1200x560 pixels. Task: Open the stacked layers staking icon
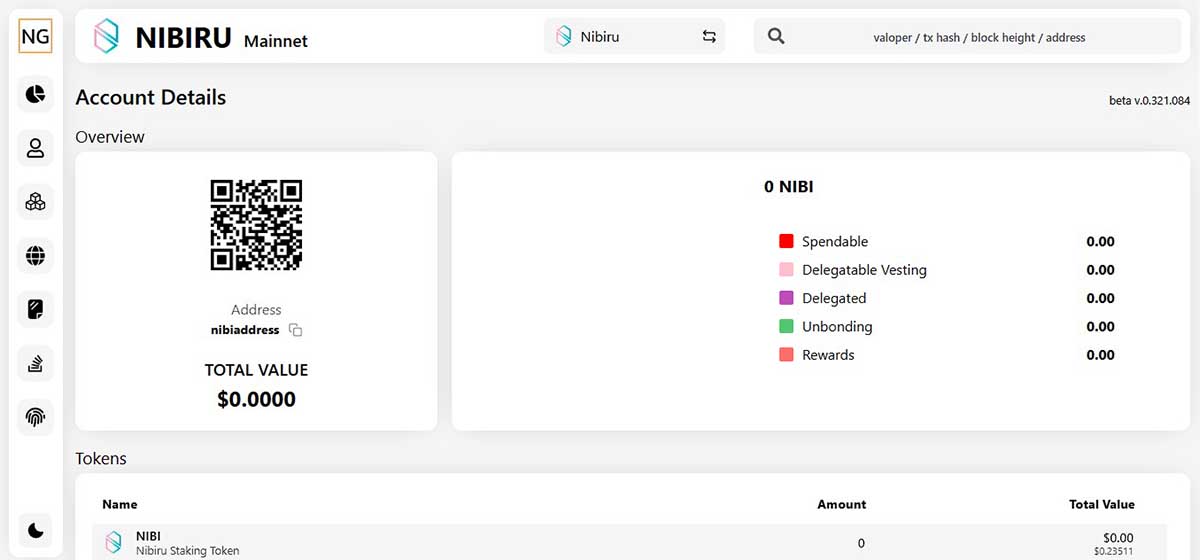tap(36, 364)
